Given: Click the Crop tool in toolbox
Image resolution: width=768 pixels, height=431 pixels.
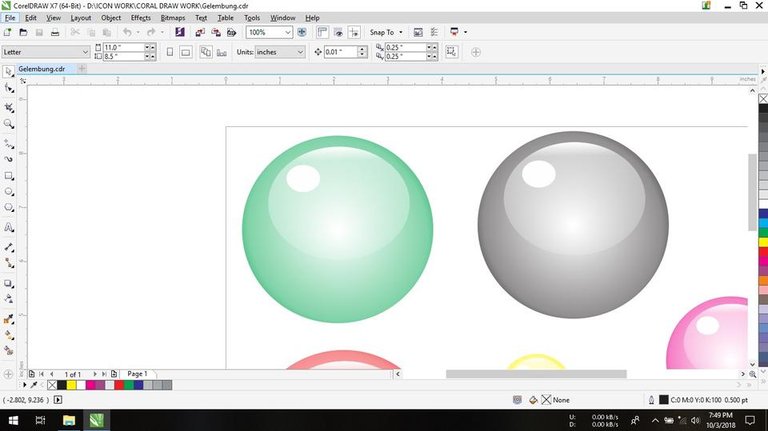Looking at the screenshot, I should pyautogui.click(x=9, y=106).
